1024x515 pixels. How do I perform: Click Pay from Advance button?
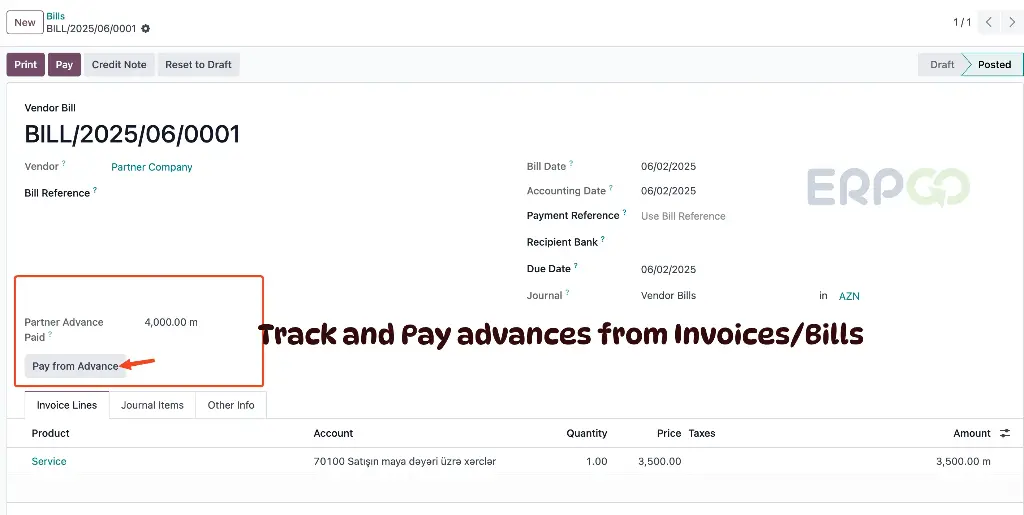tap(75, 366)
